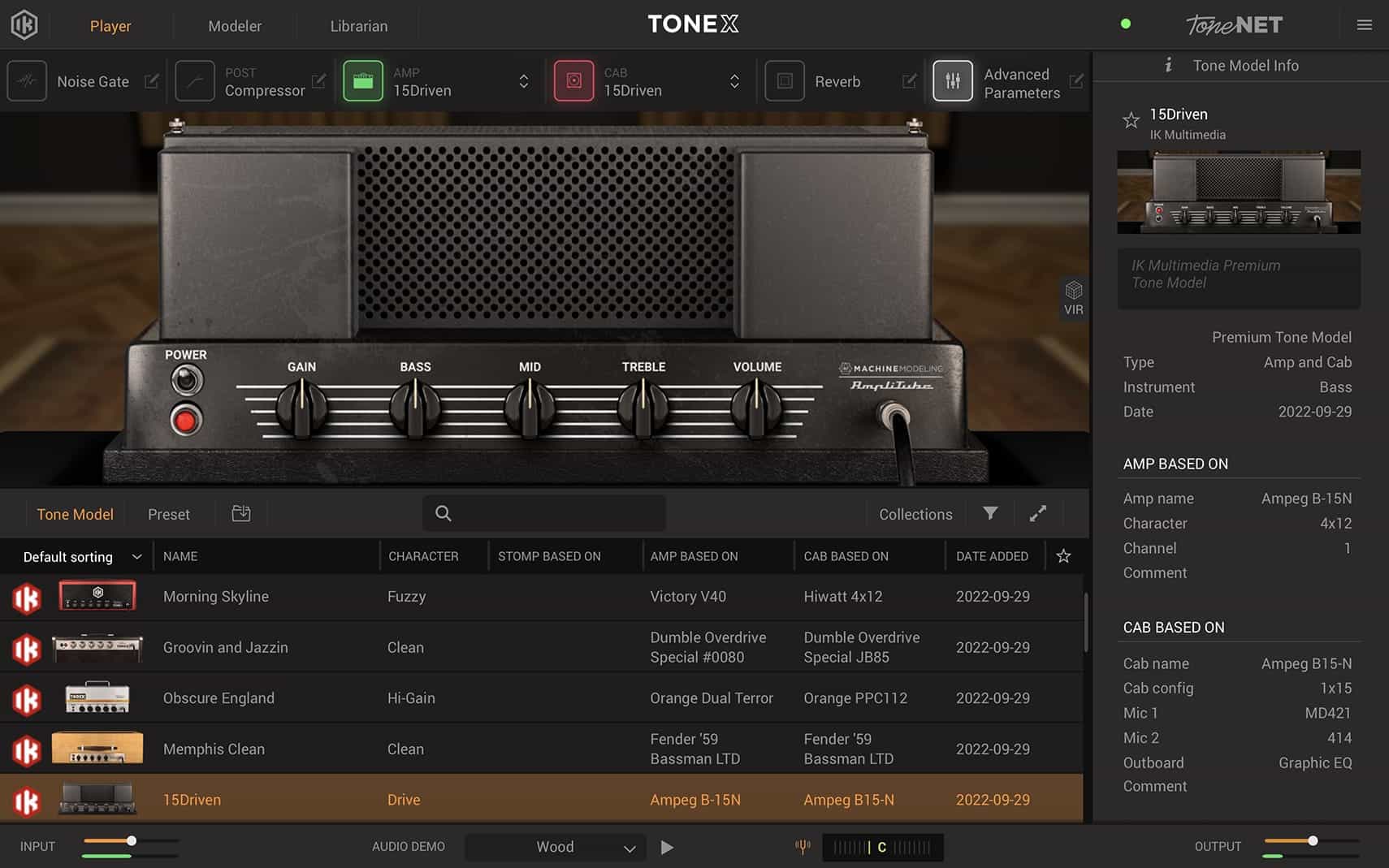The width and height of the screenshot is (1389, 868).
Task: Click the 15Driven row amp thumbnail
Action: coord(97,799)
